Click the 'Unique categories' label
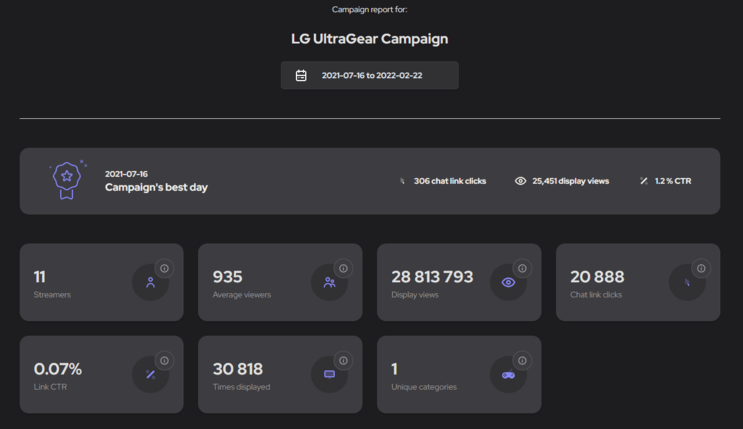Screen dimensions: 743x429 point(424,387)
